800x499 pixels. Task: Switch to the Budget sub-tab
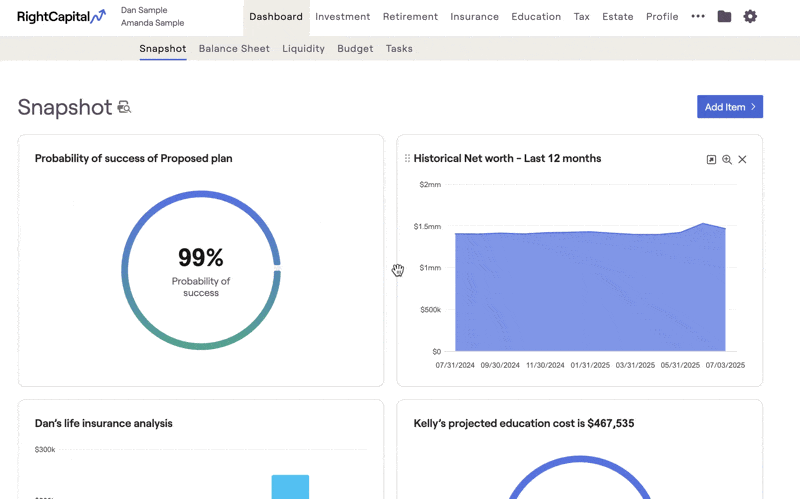point(355,48)
